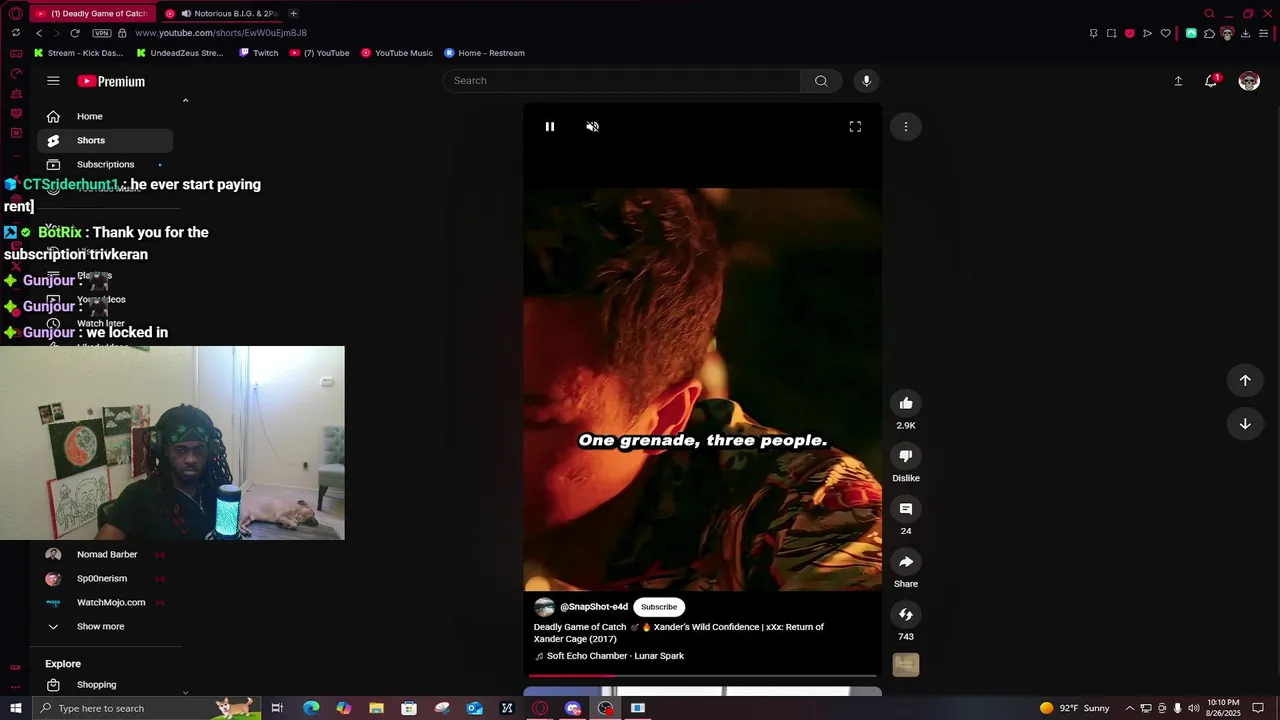Viewport: 1280px width, 720px height.
Task: Open the Windows Start menu
Action: (15, 708)
